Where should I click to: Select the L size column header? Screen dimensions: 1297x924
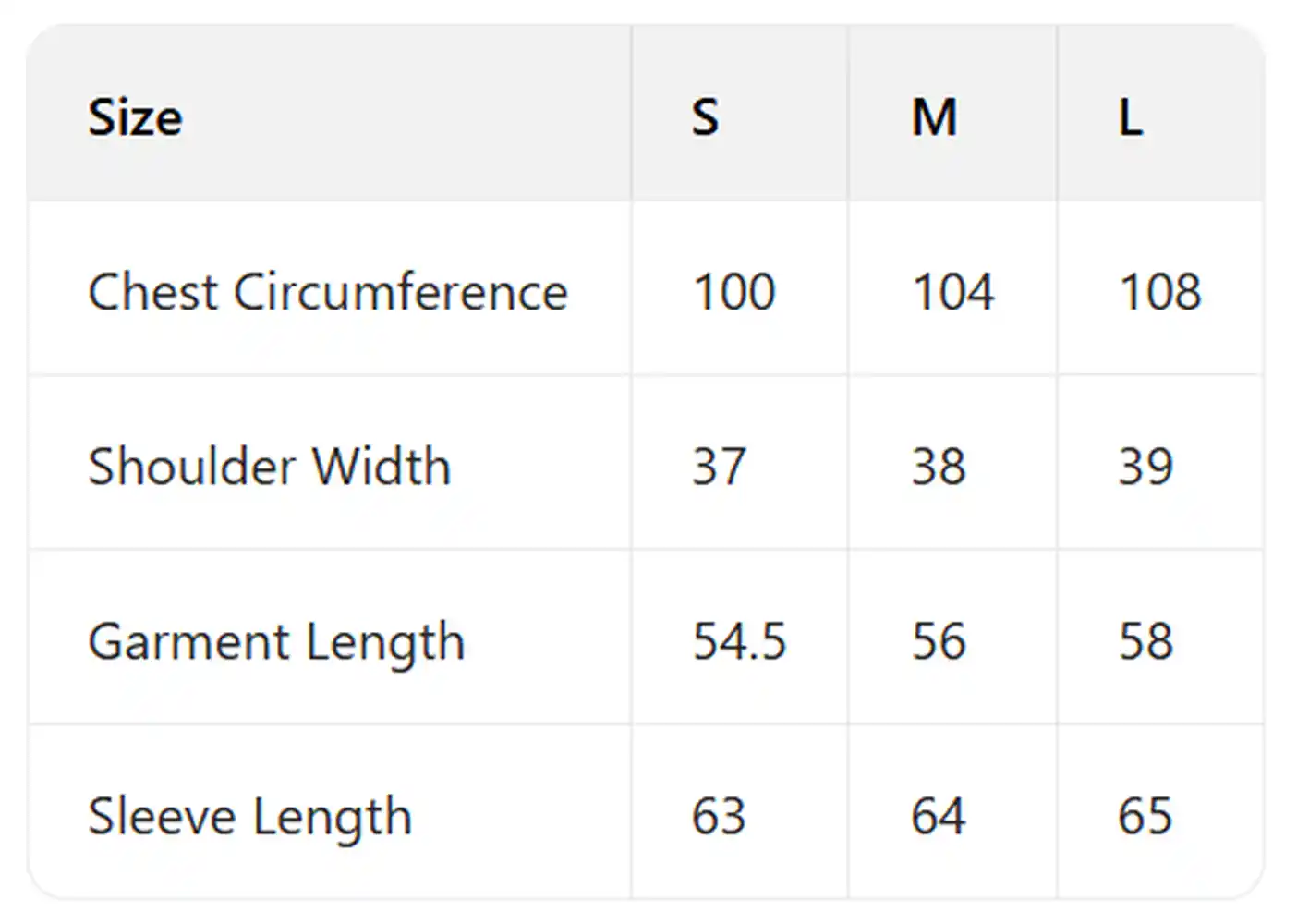click(1131, 117)
